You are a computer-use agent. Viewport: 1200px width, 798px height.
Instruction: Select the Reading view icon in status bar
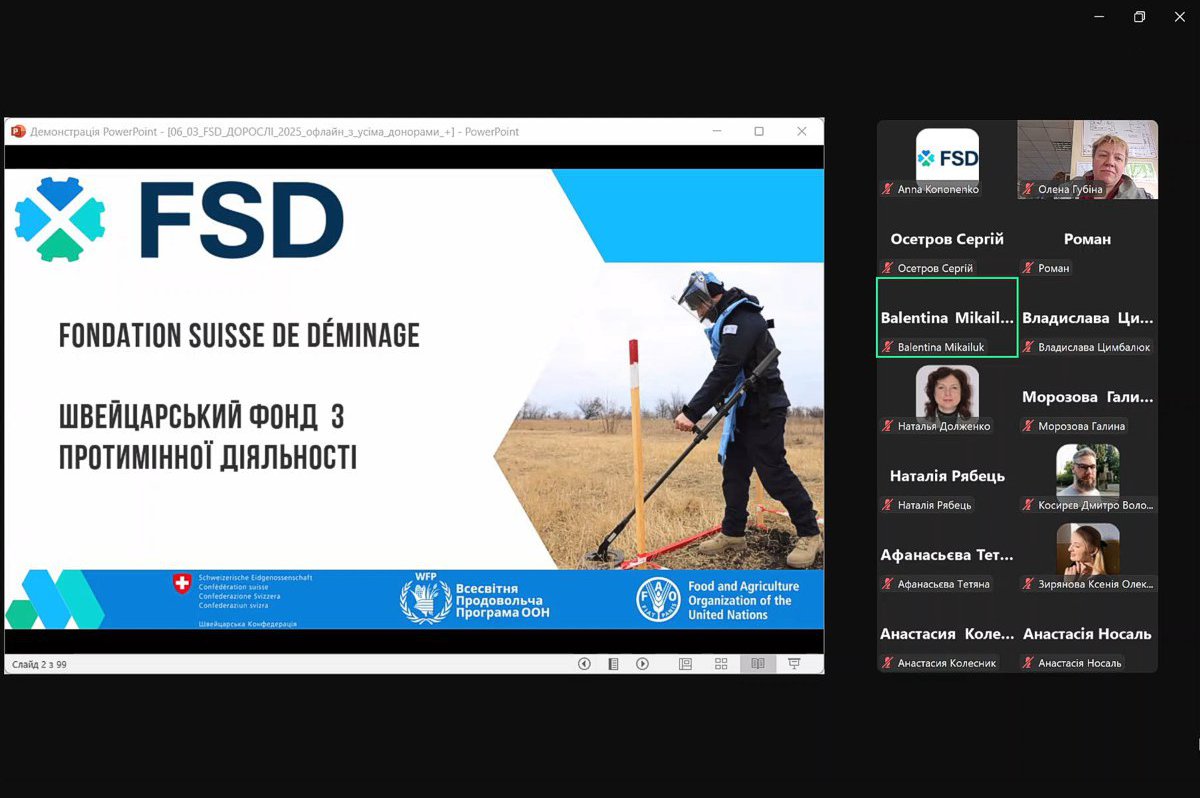click(758, 663)
